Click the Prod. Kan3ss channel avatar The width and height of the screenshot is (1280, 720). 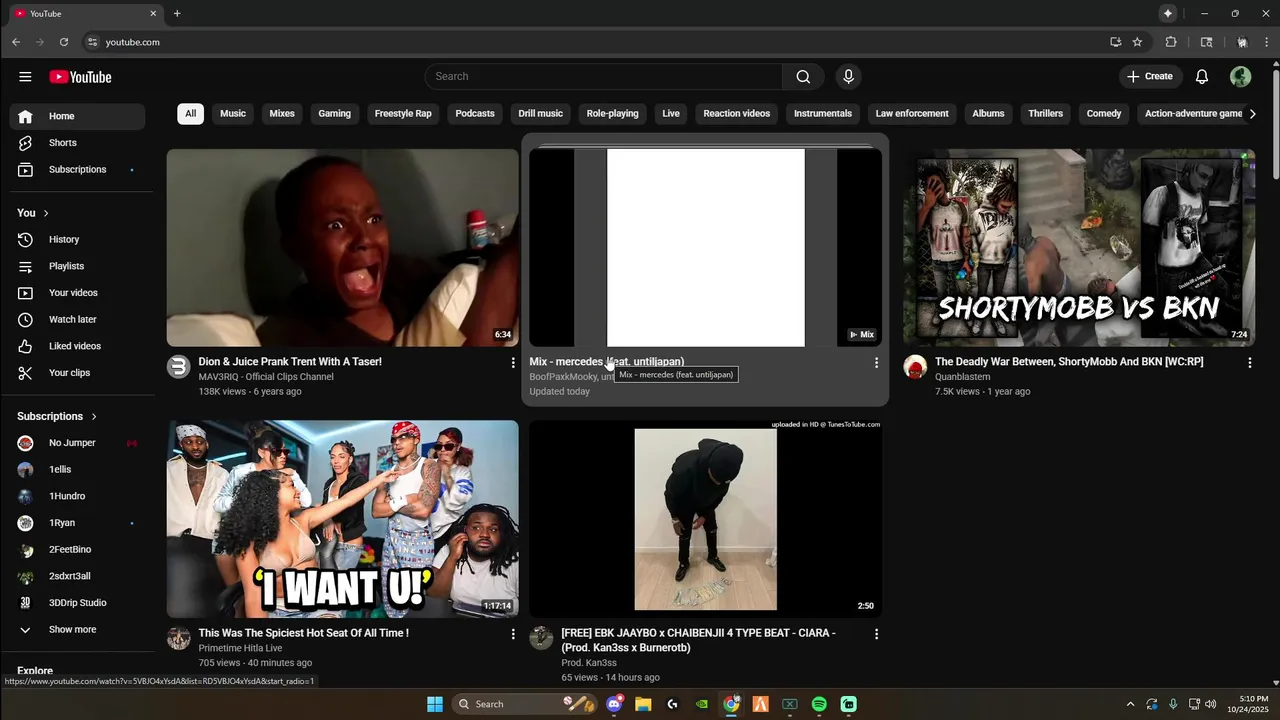(541, 638)
